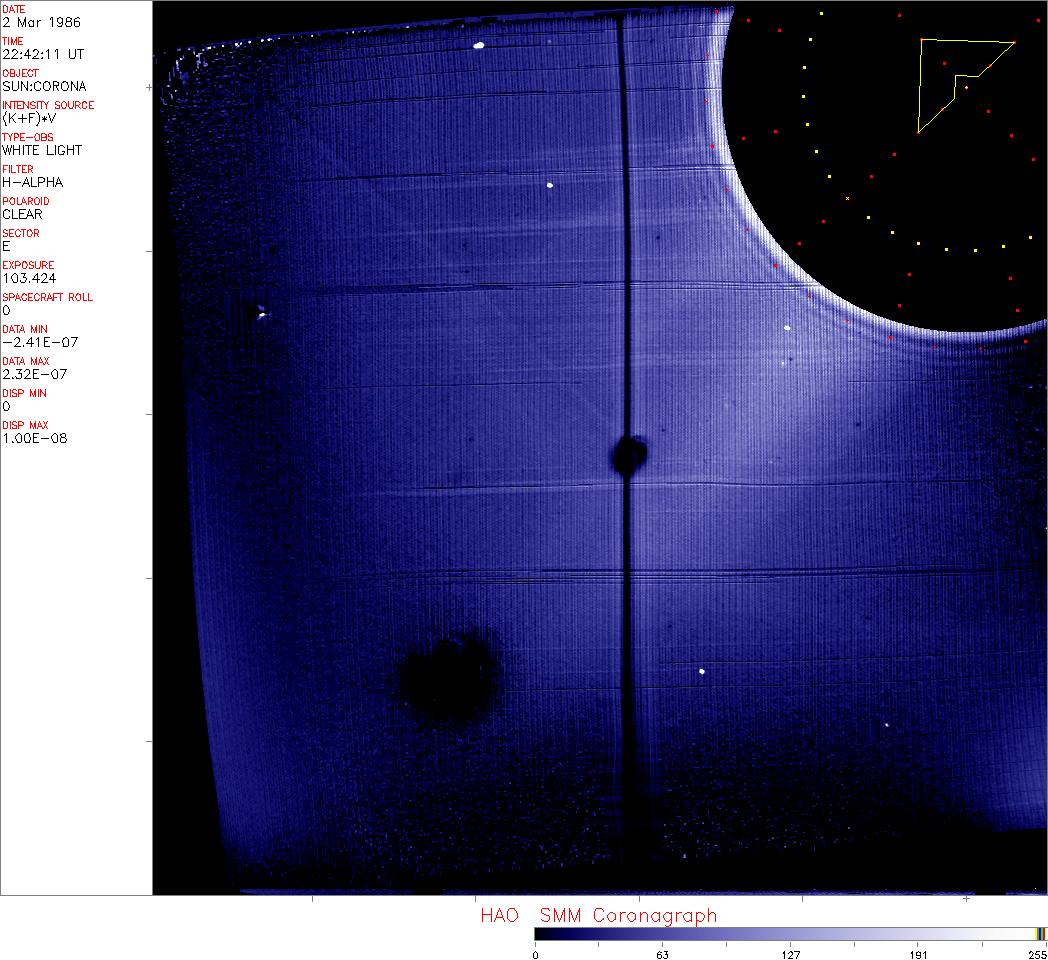Screen dimensions: 1048x960
Task: Select the bright white spot near the image top edge
Action: click(x=479, y=45)
